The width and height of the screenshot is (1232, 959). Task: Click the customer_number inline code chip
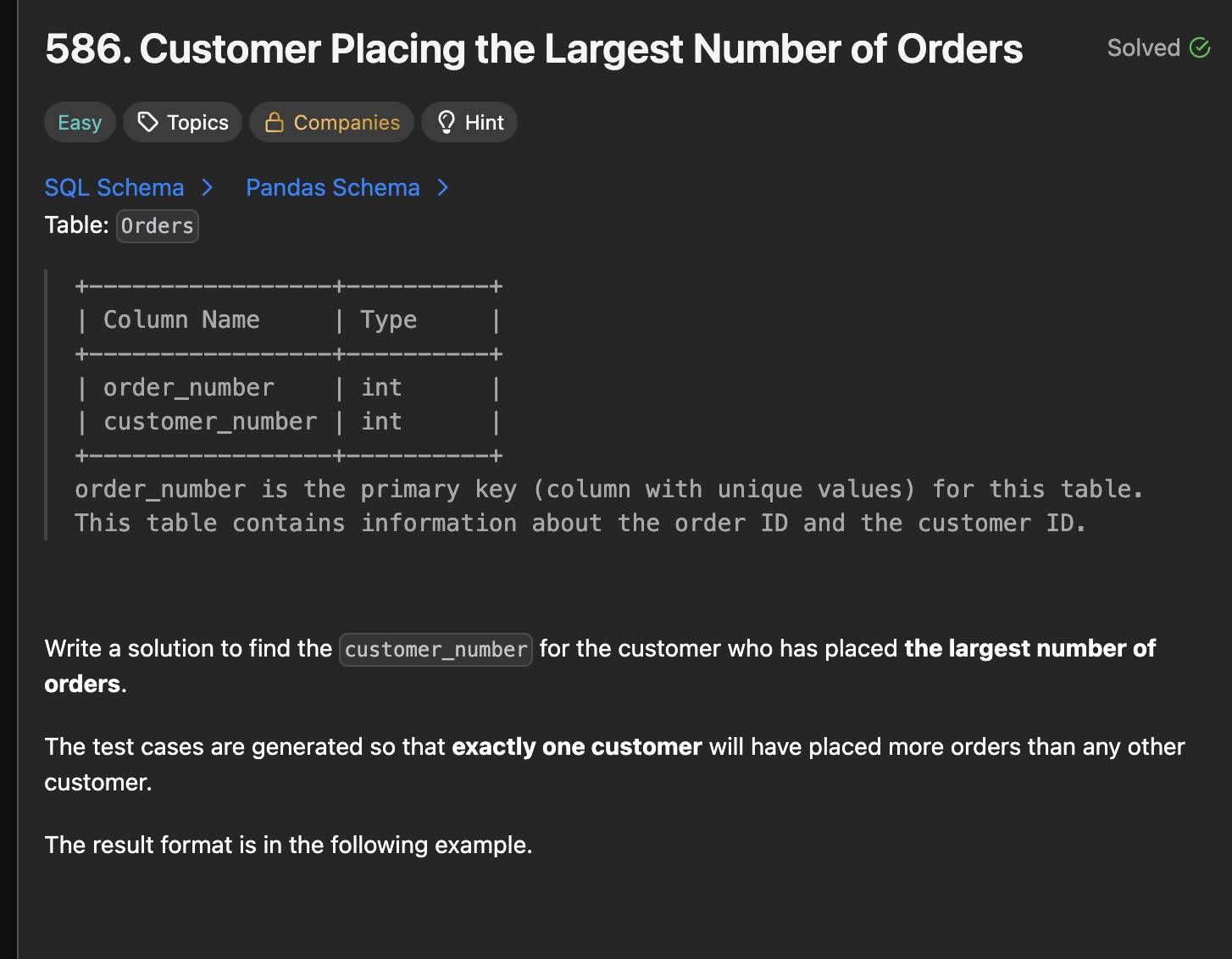tap(436, 650)
